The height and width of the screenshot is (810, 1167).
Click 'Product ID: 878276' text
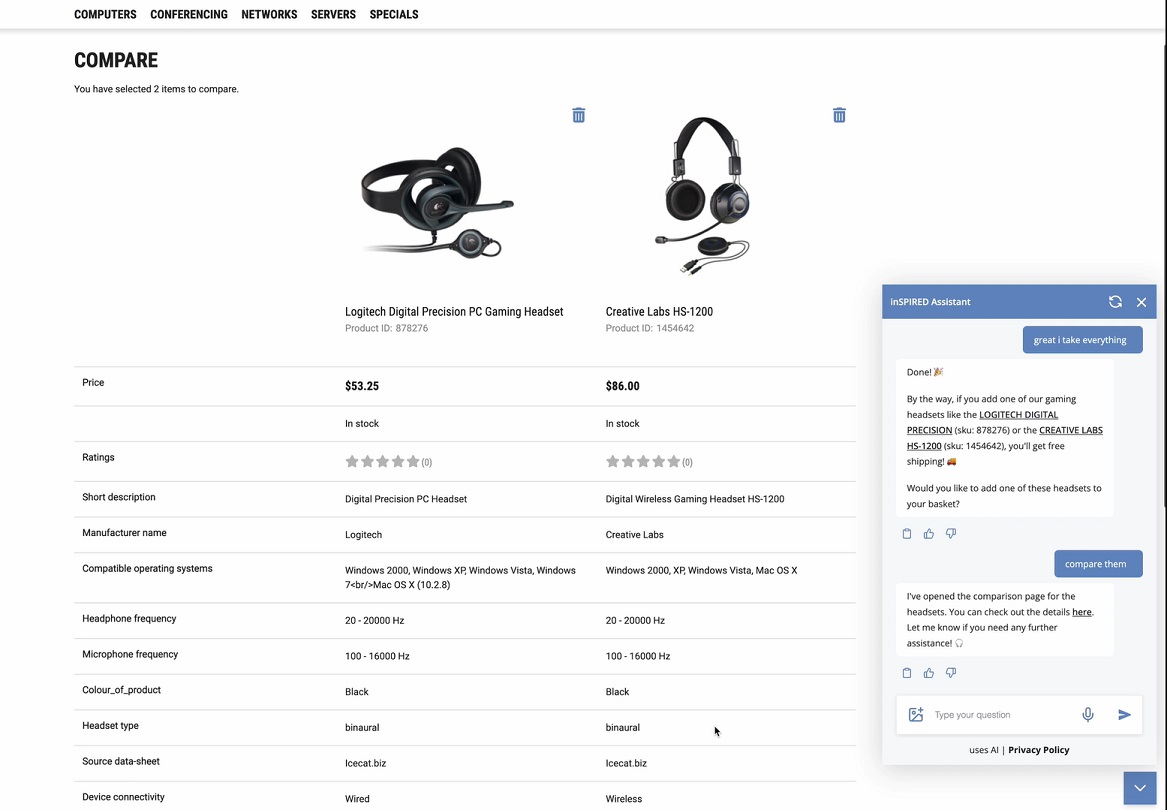(x=386, y=328)
